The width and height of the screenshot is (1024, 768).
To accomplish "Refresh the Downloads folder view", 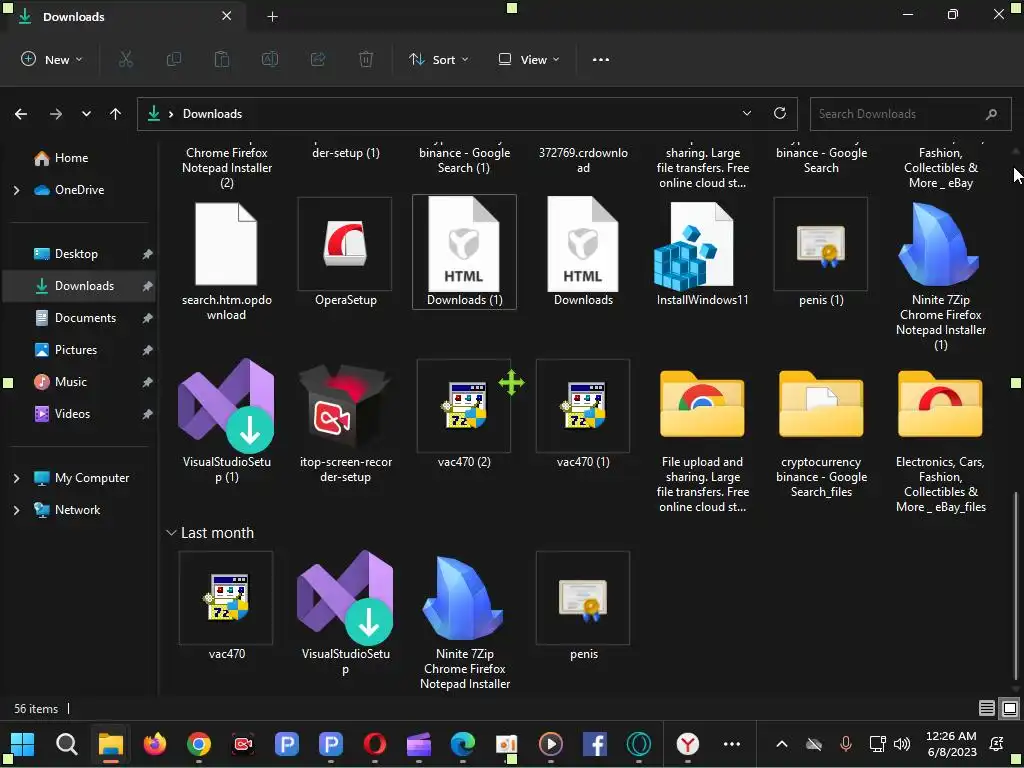I will [780, 113].
